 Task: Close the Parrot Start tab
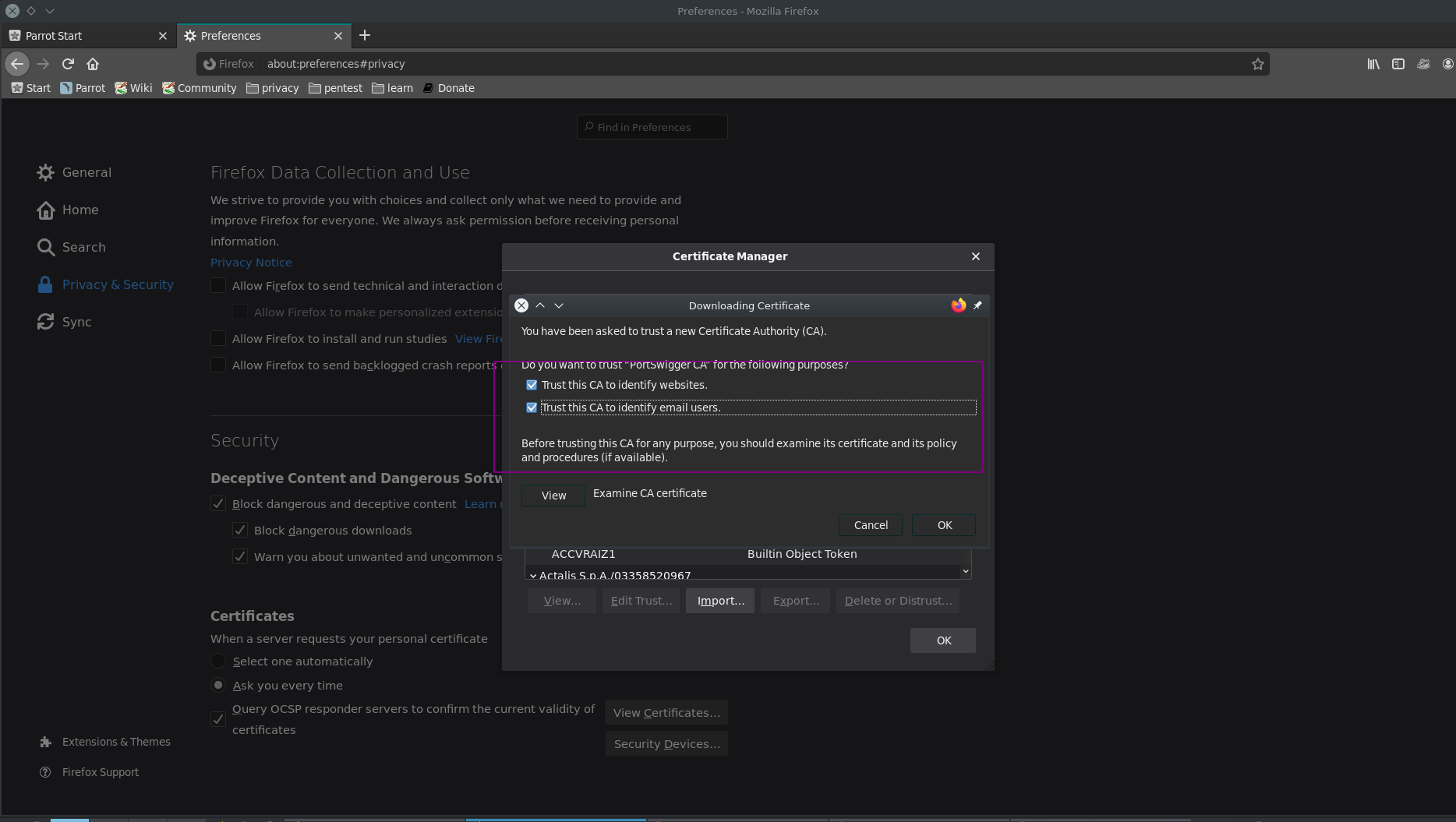pos(163,36)
